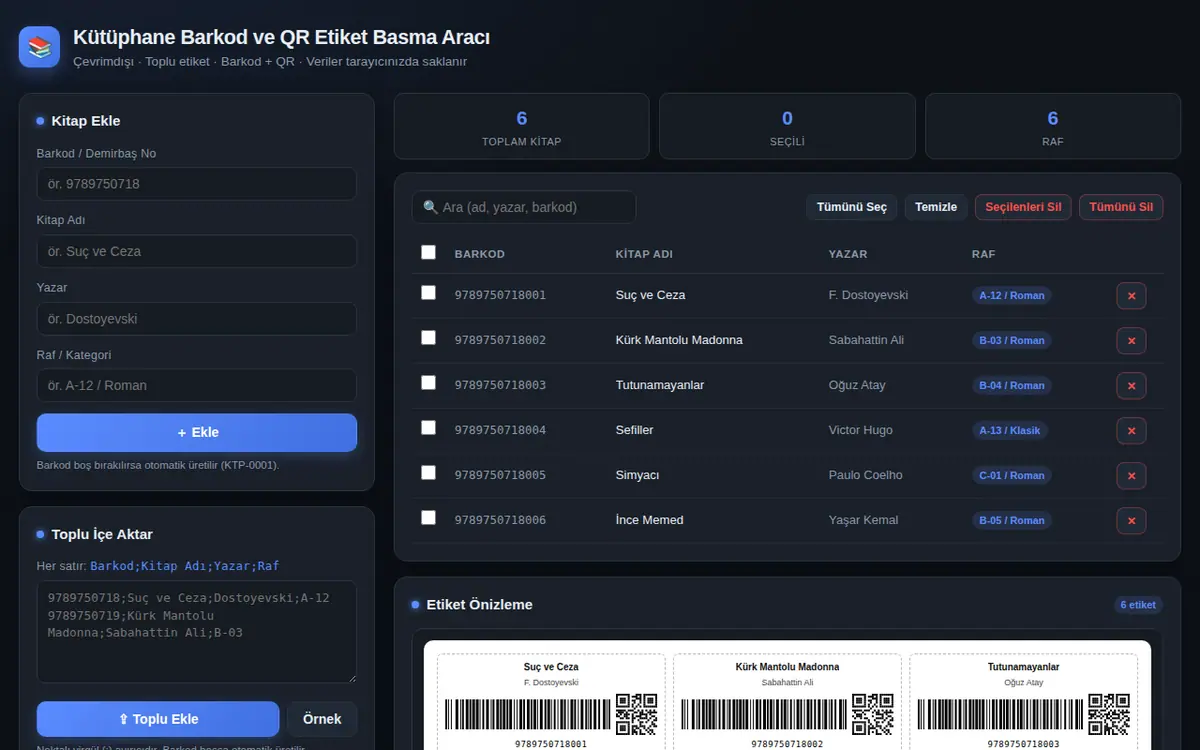
Task: Click the Toplu Ekle button
Action: tap(158, 719)
